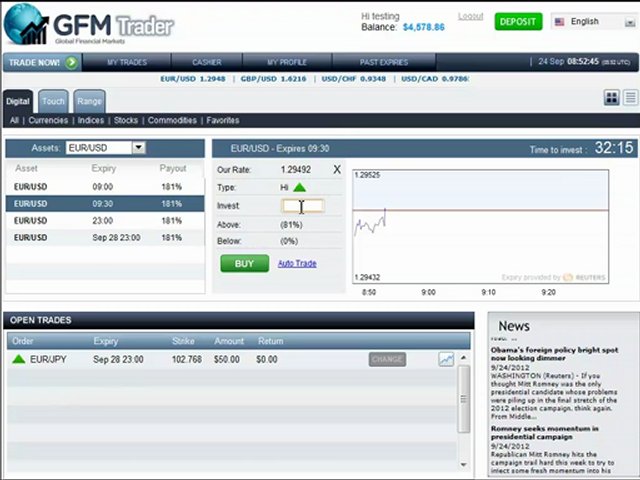The image size is (640, 480).
Task: Click the USD/CAD ticker quote
Action: click(435, 79)
